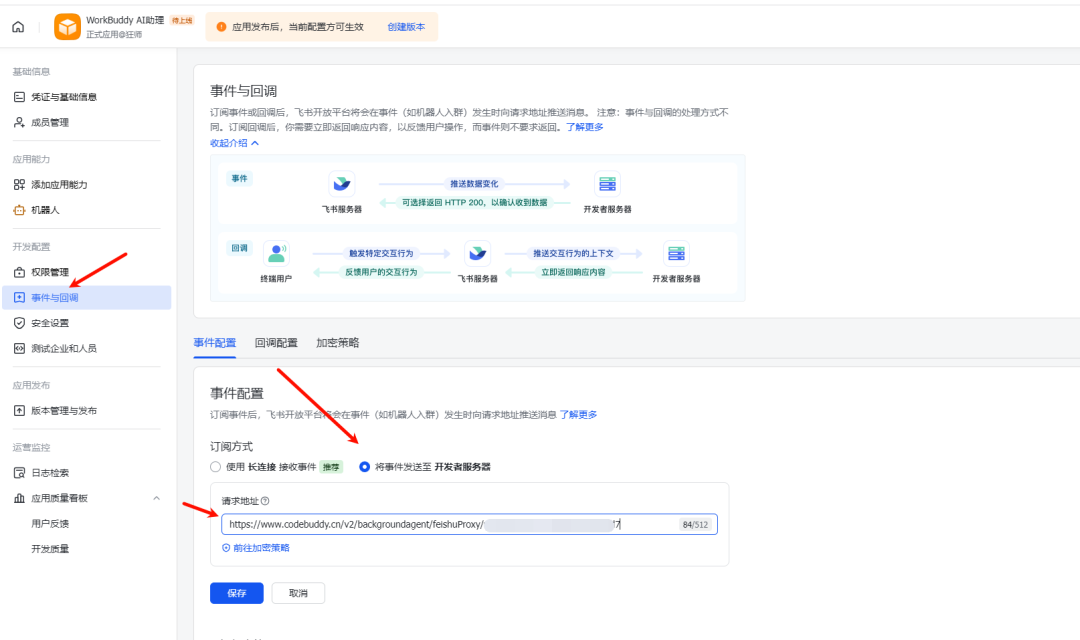Click 添加应用能力 grid icon
Image resolution: width=1080 pixels, height=640 pixels.
coord(19,185)
